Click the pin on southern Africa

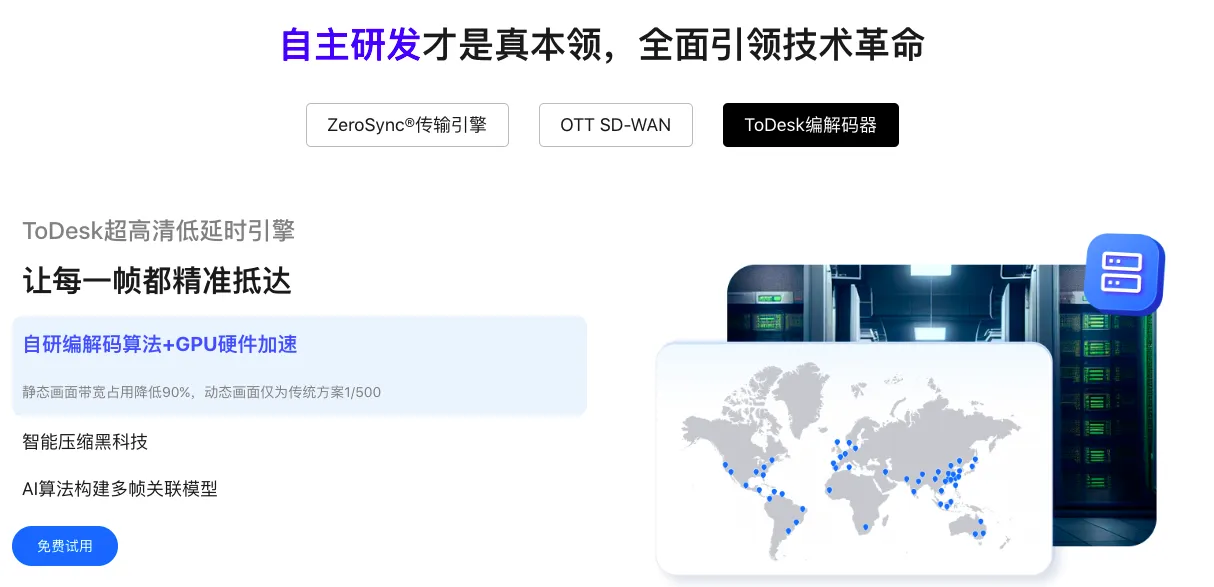point(864,527)
